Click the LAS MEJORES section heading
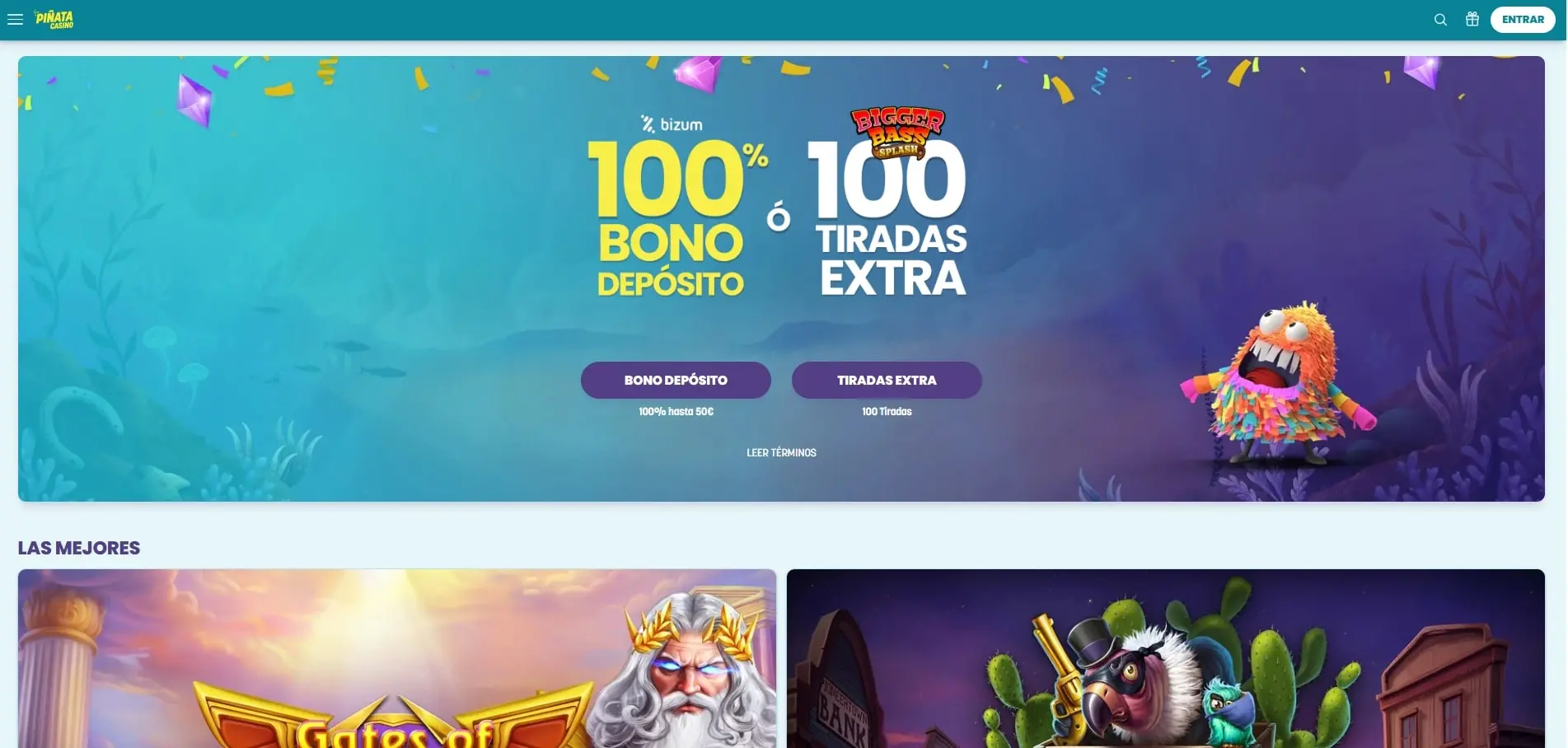This screenshot has width=1568, height=748. click(79, 548)
